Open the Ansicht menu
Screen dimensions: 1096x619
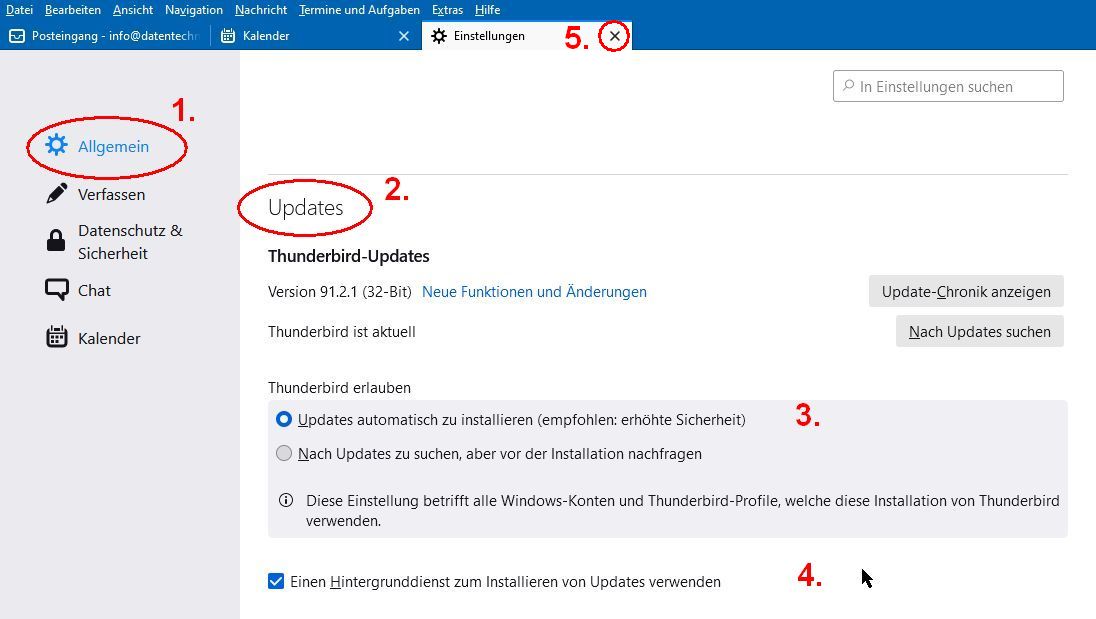pyautogui.click(x=133, y=10)
